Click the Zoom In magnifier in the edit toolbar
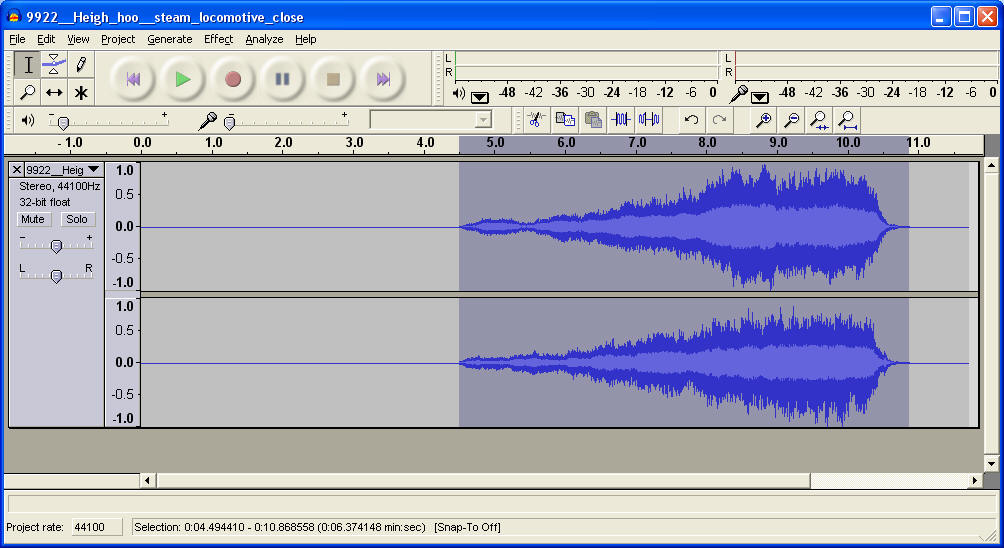Screen dimensions: 1004x548 pos(763,120)
